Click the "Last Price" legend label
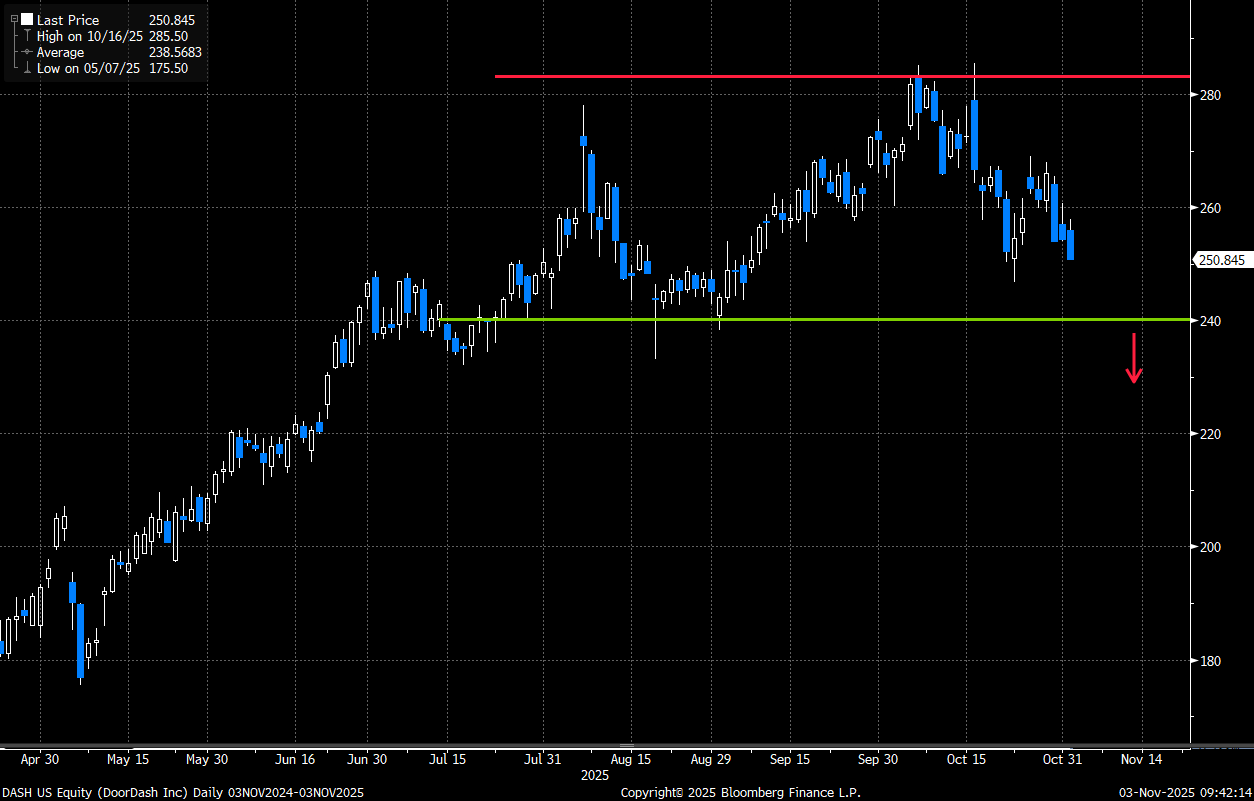This screenshot has height=801, width=1254. [68, 19]
